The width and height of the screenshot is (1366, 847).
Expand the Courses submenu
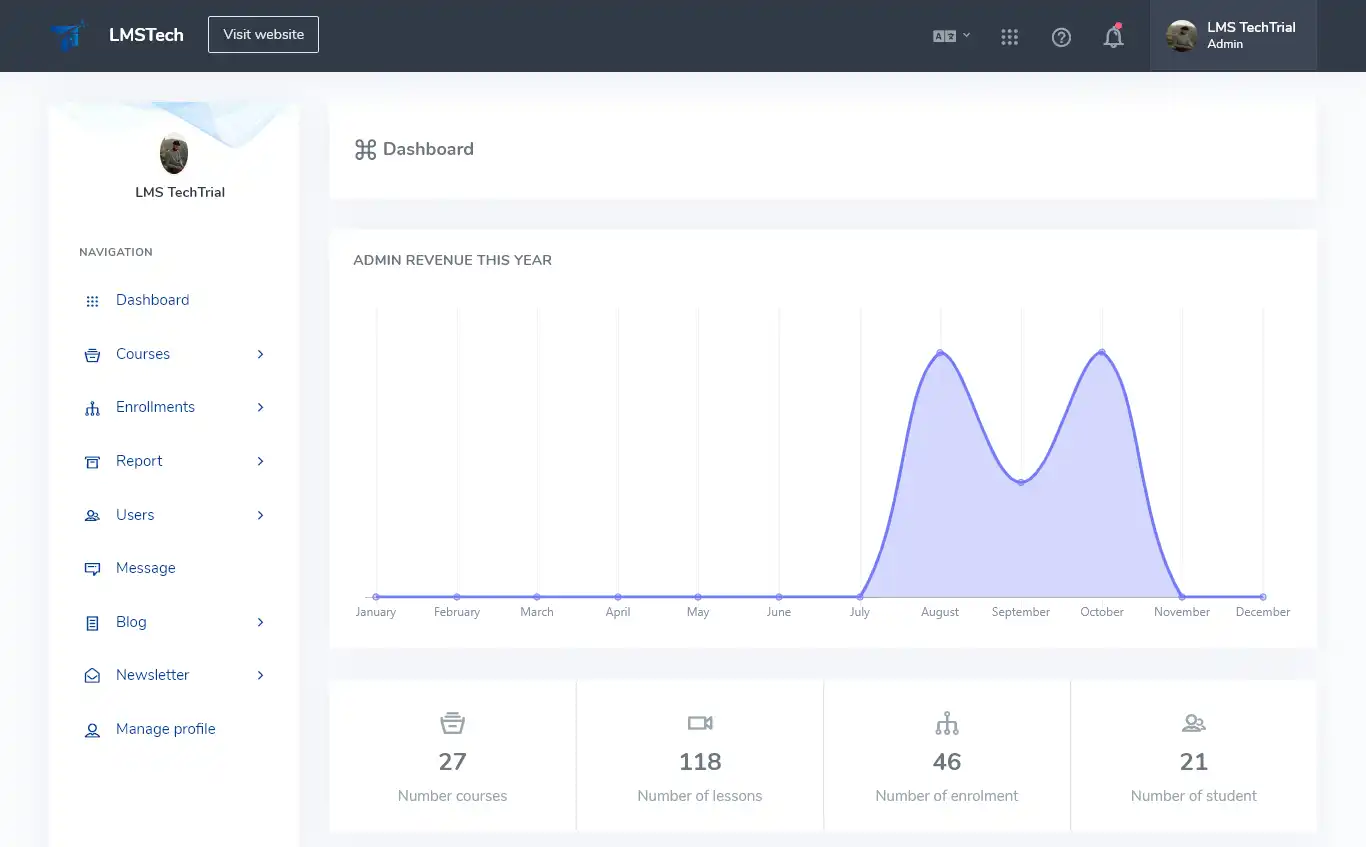tap(260, 354)
